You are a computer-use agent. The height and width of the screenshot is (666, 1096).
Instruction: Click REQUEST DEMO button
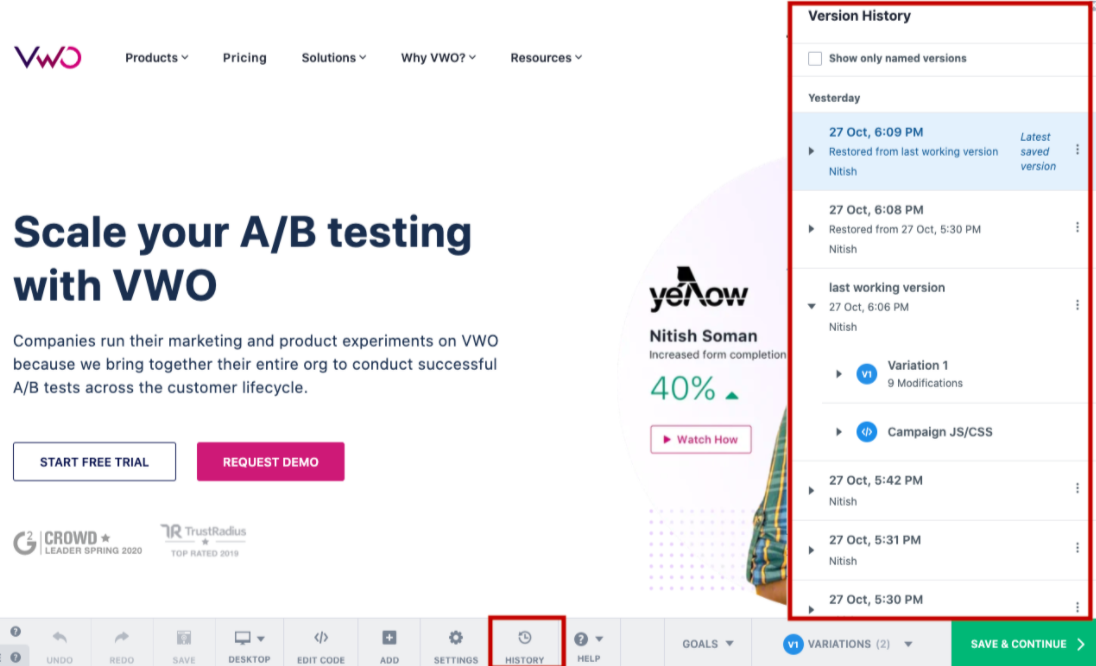271,461
